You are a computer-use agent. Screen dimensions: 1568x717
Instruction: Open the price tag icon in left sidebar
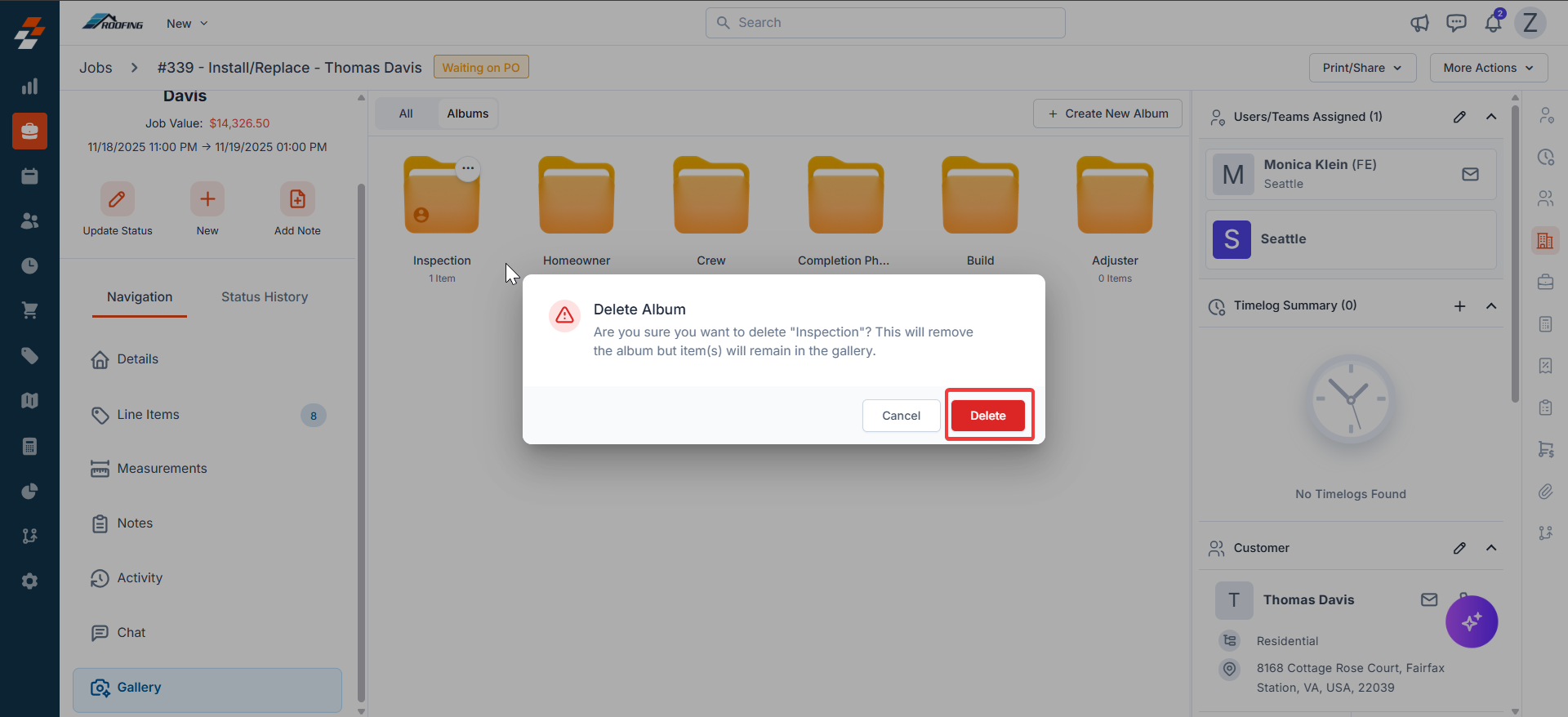pos(29,356)
